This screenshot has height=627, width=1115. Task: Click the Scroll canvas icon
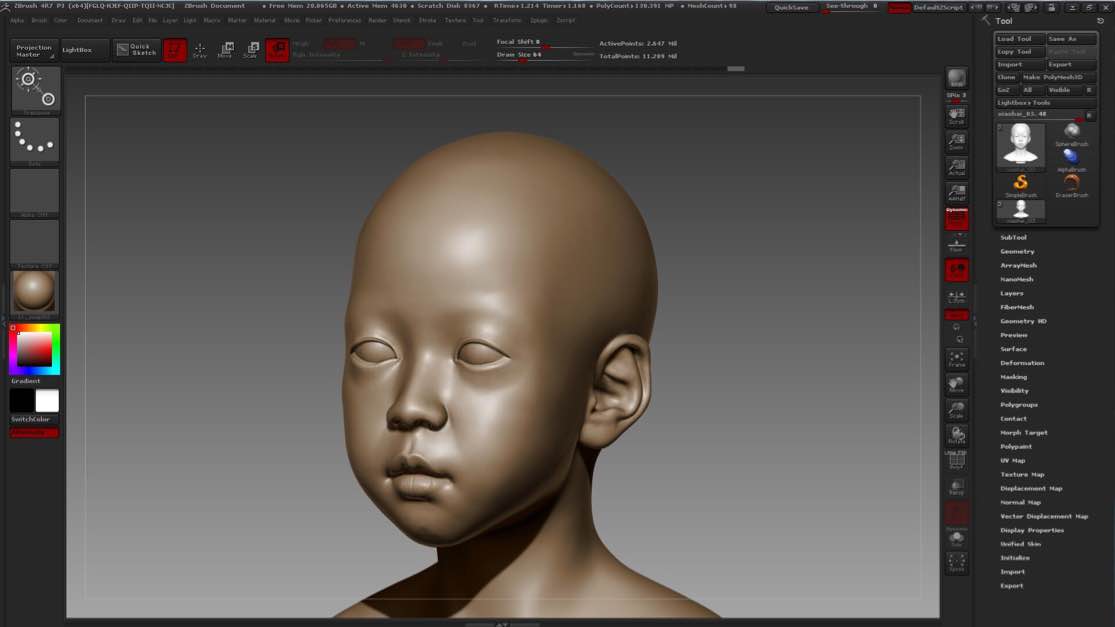957,114
